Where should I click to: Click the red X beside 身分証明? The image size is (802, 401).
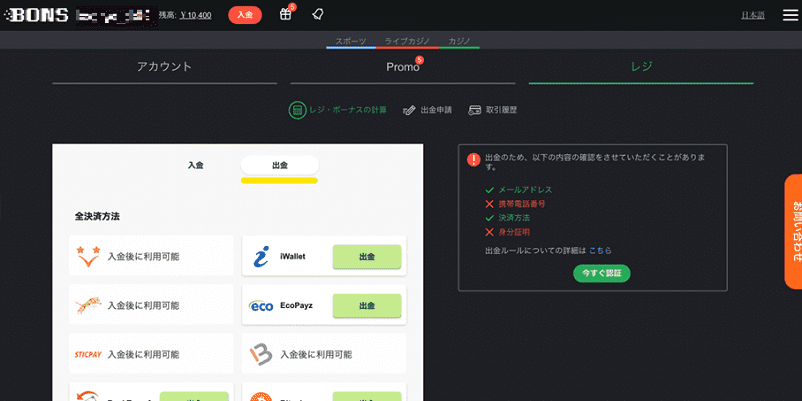pos(489,232)
